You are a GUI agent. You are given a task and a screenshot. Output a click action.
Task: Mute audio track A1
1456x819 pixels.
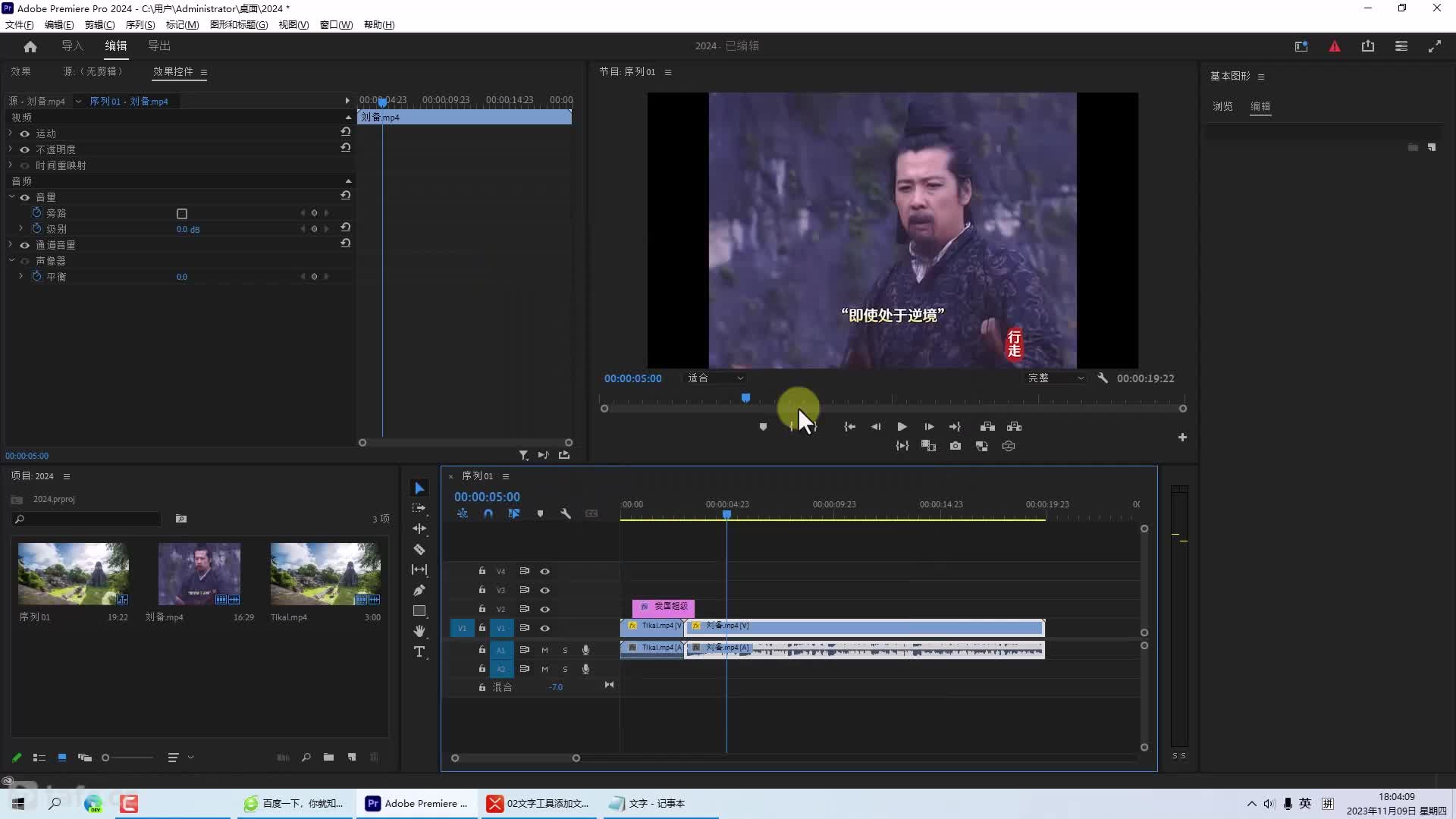[x=544, y=650]
